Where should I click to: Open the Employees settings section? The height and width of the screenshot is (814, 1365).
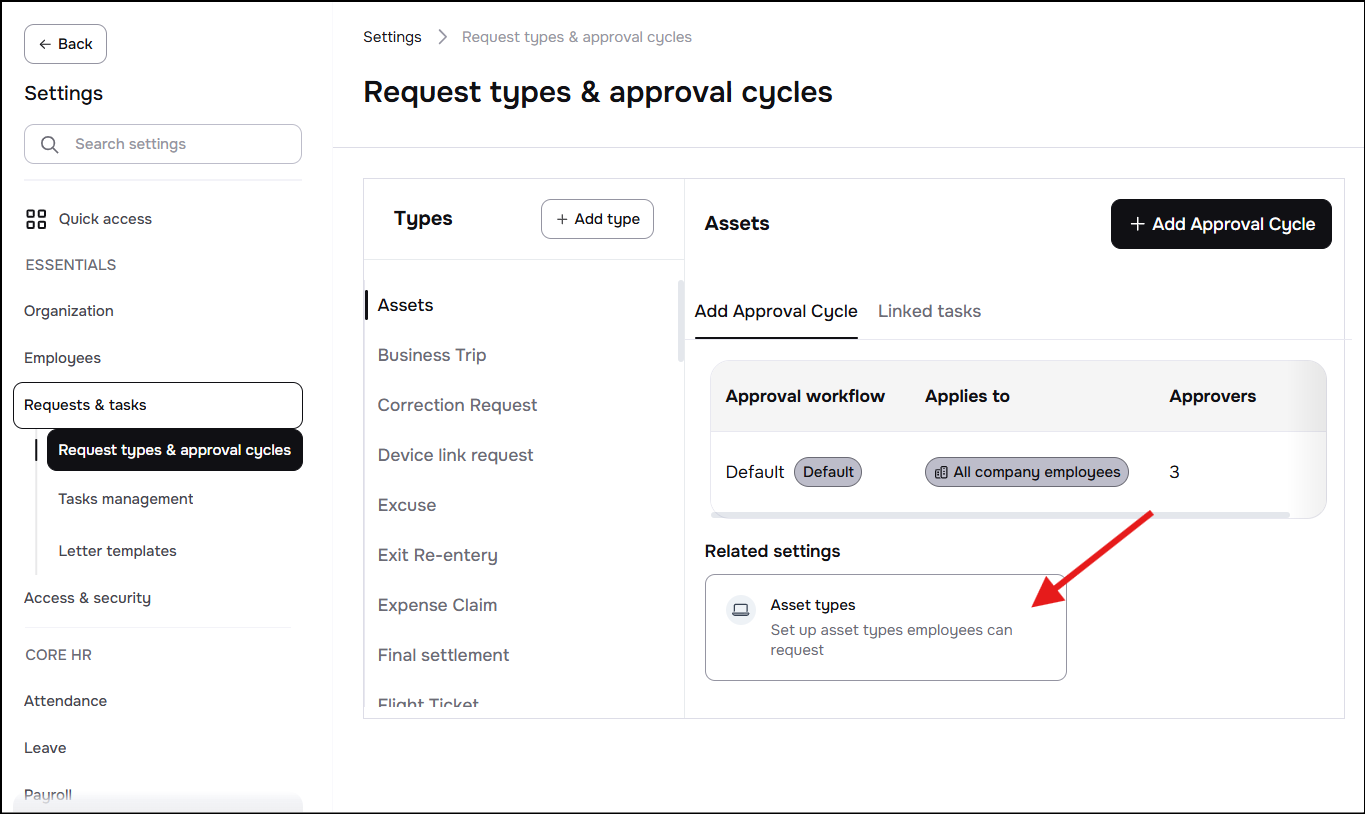pos(62,358)
